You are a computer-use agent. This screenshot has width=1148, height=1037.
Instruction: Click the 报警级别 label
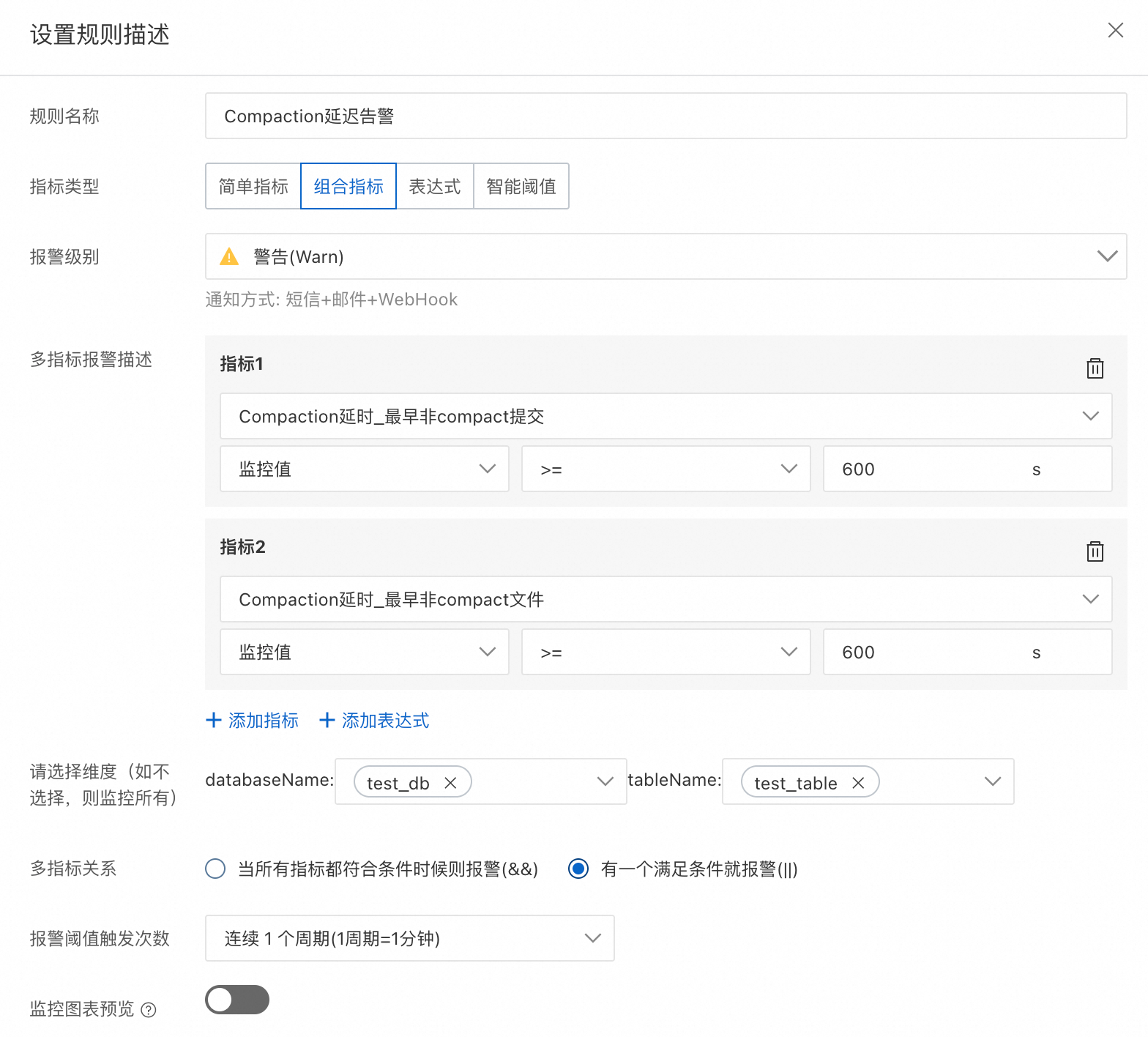click(64, 257)
